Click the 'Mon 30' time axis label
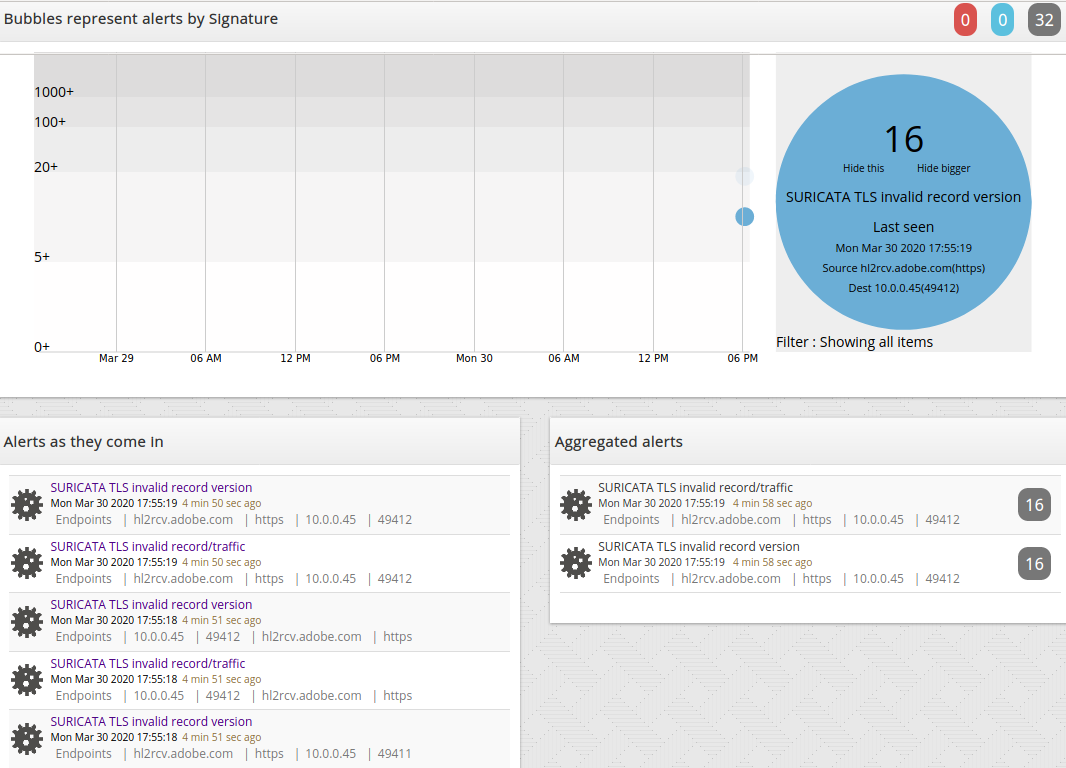This screenshot has width=1066, height=768. coord(474,358)
